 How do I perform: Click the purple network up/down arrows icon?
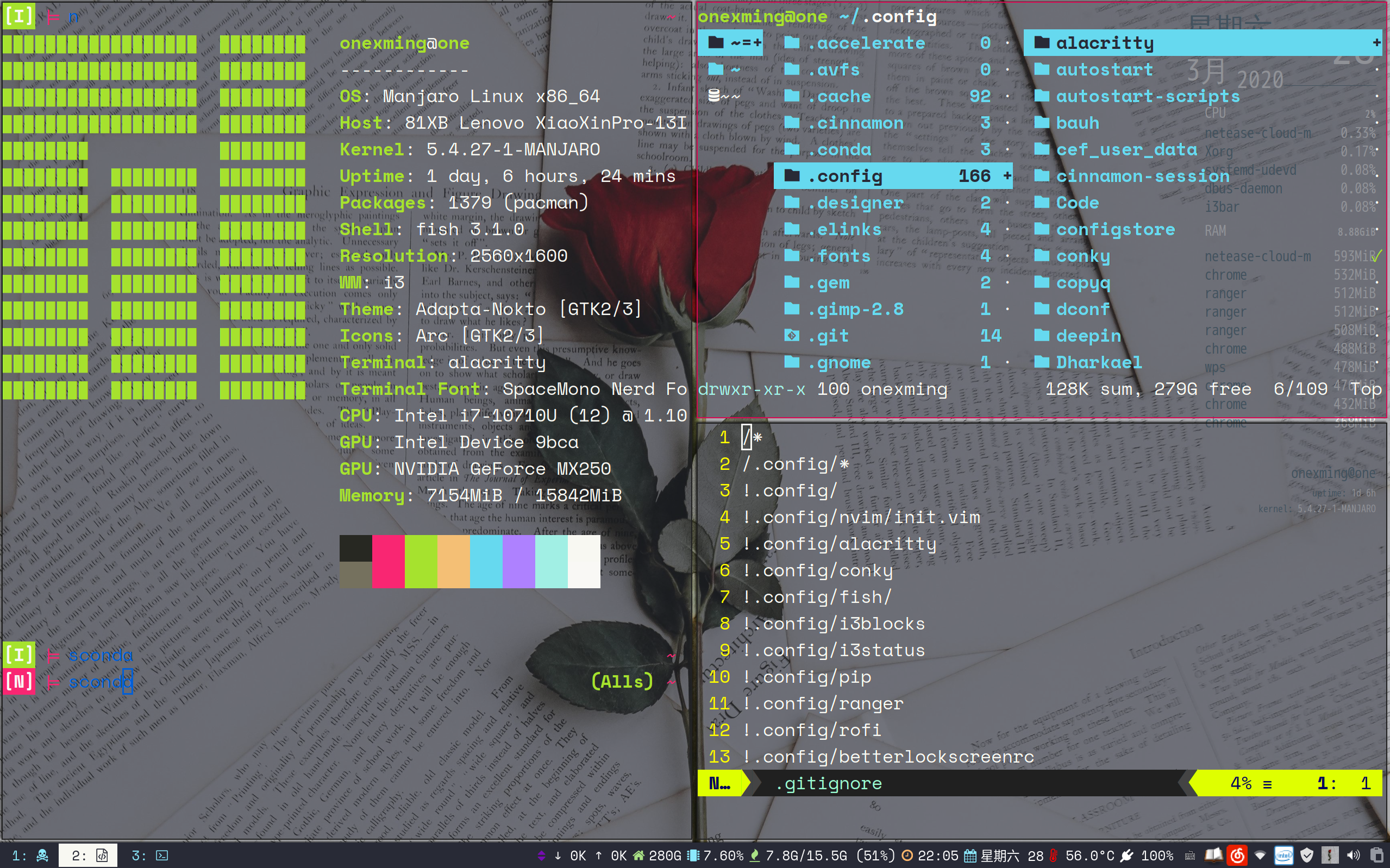pyautogui.click(x=541, y=856)
